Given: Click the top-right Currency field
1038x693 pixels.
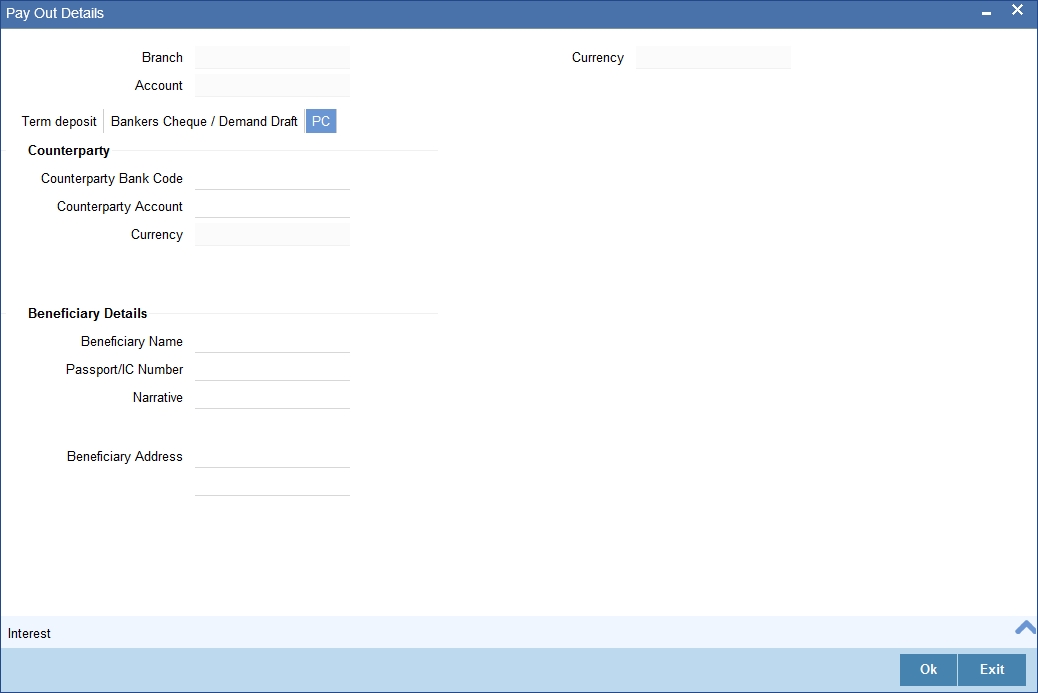Looking at the screenshot, I should 713,58.
